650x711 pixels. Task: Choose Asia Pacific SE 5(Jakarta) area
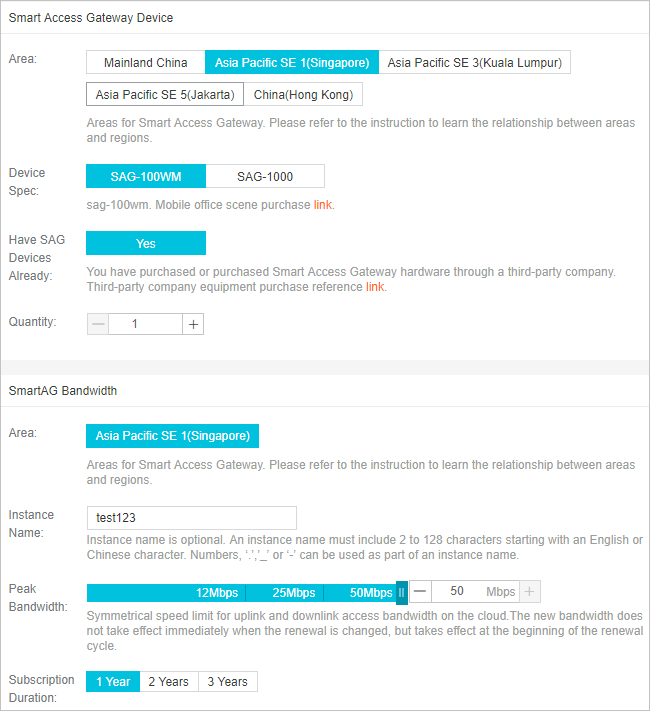coord(165,94)
